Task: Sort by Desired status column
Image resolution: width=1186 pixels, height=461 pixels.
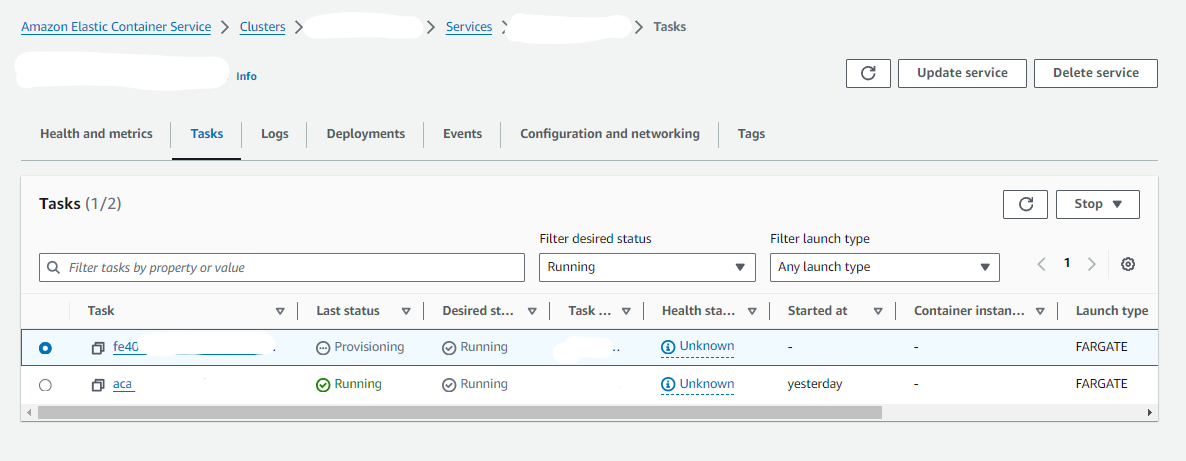Action: click(x=532, y=311)
